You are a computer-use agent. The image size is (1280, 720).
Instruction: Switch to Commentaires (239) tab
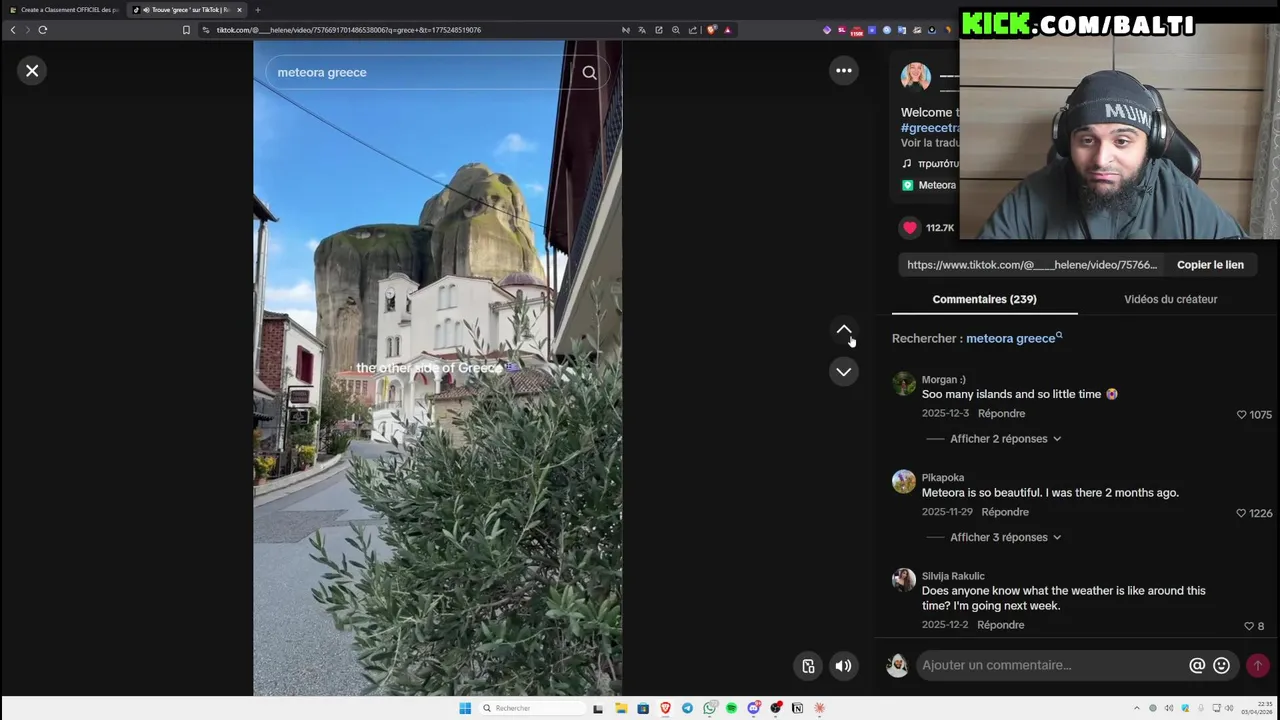[984, 299]
